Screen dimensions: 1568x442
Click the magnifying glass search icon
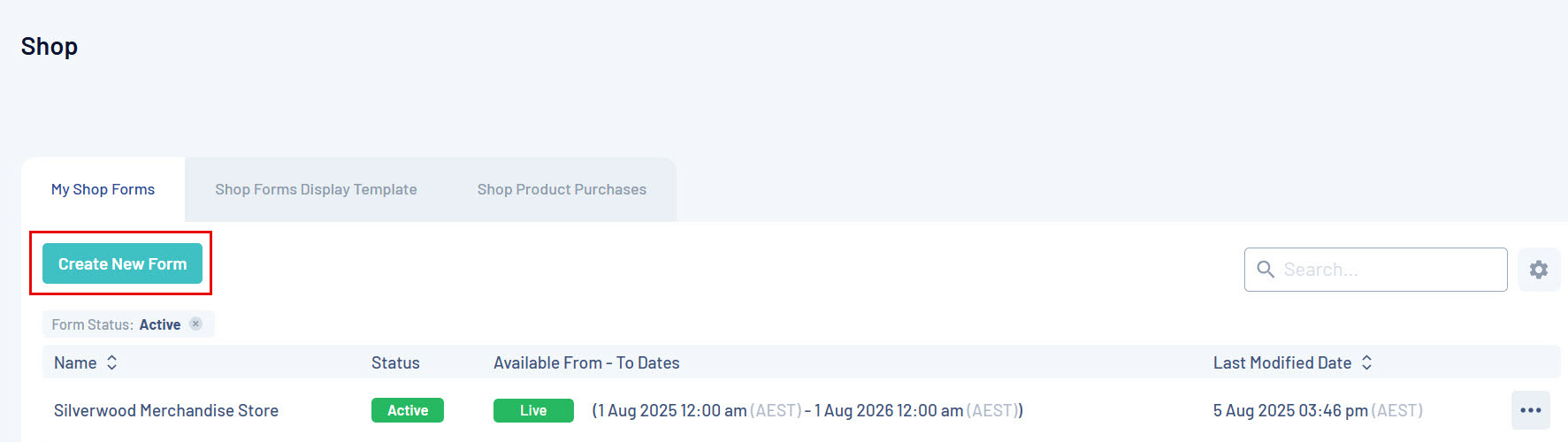pyautogui.click(x=1266, y=270)
